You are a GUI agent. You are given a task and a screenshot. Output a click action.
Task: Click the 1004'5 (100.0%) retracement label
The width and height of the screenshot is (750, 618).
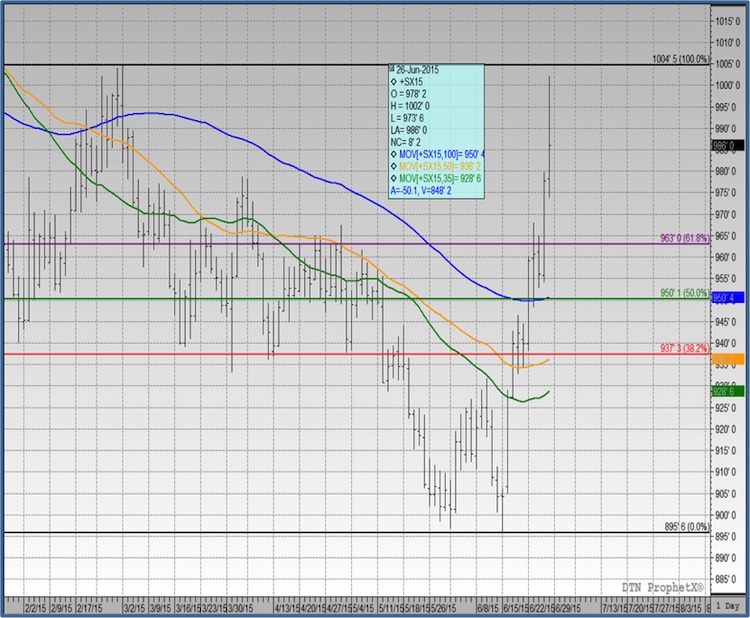tap(681, 59)
